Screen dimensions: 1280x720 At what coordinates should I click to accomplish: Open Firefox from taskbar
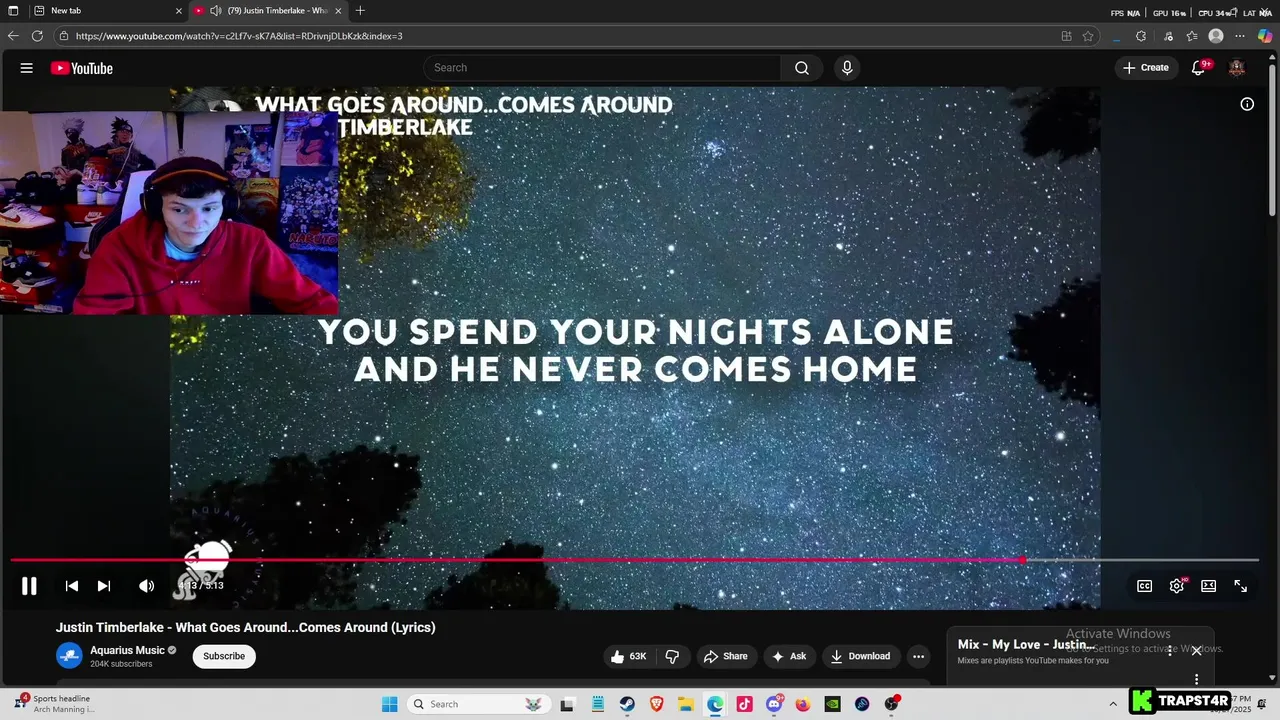(803, 704)
